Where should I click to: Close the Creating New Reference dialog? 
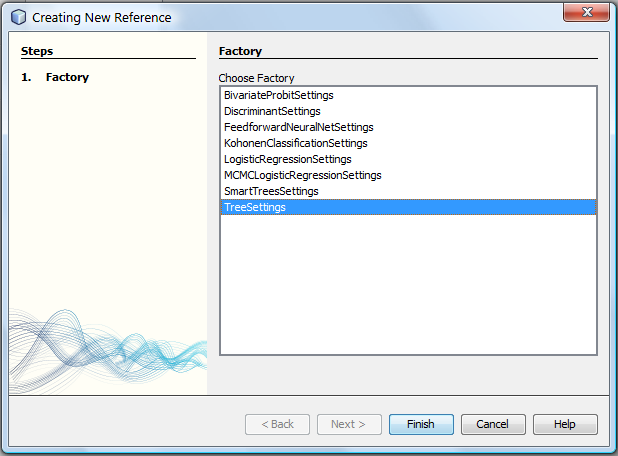[586, 12]
